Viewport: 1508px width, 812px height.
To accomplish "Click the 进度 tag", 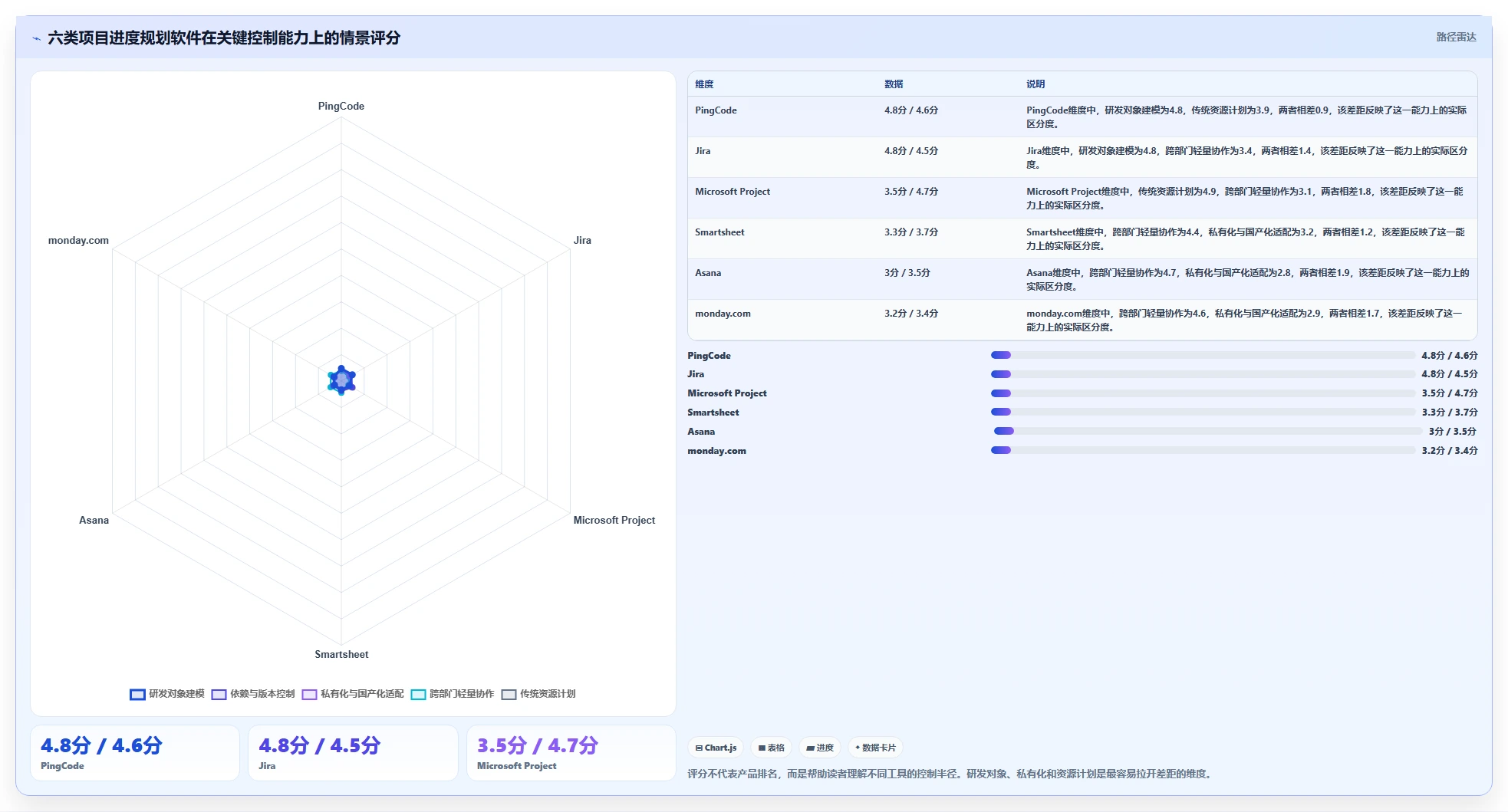I will coord(820,748).
